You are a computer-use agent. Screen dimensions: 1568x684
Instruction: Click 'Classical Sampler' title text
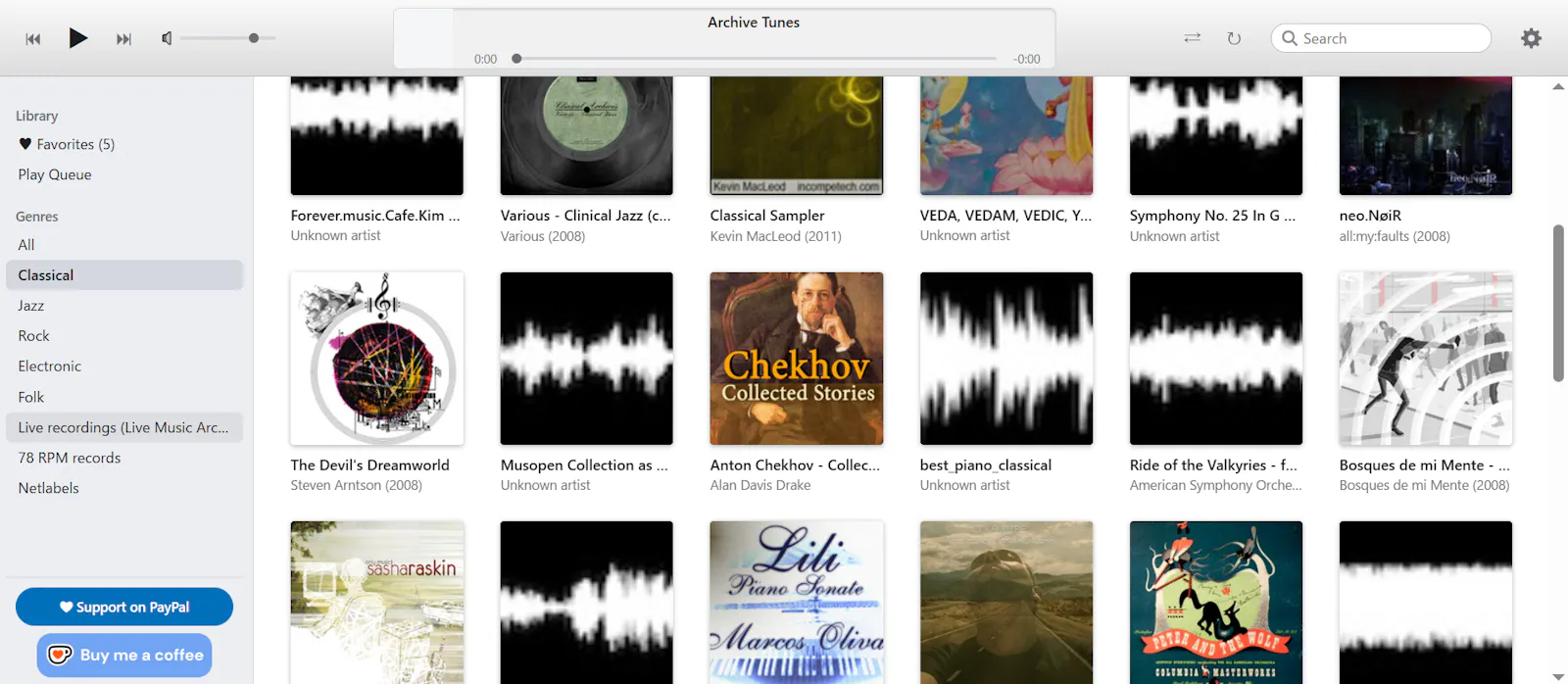(767, 216)
